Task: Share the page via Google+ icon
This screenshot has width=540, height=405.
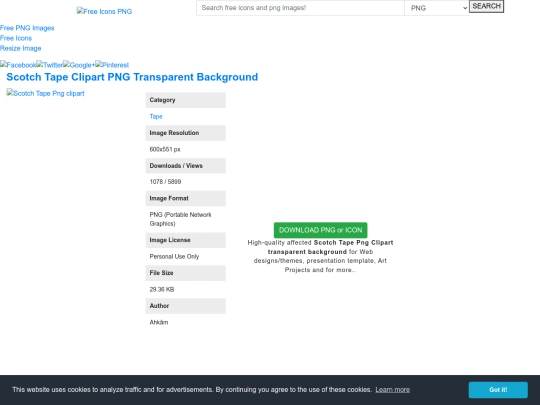Action: click(79, 65)
